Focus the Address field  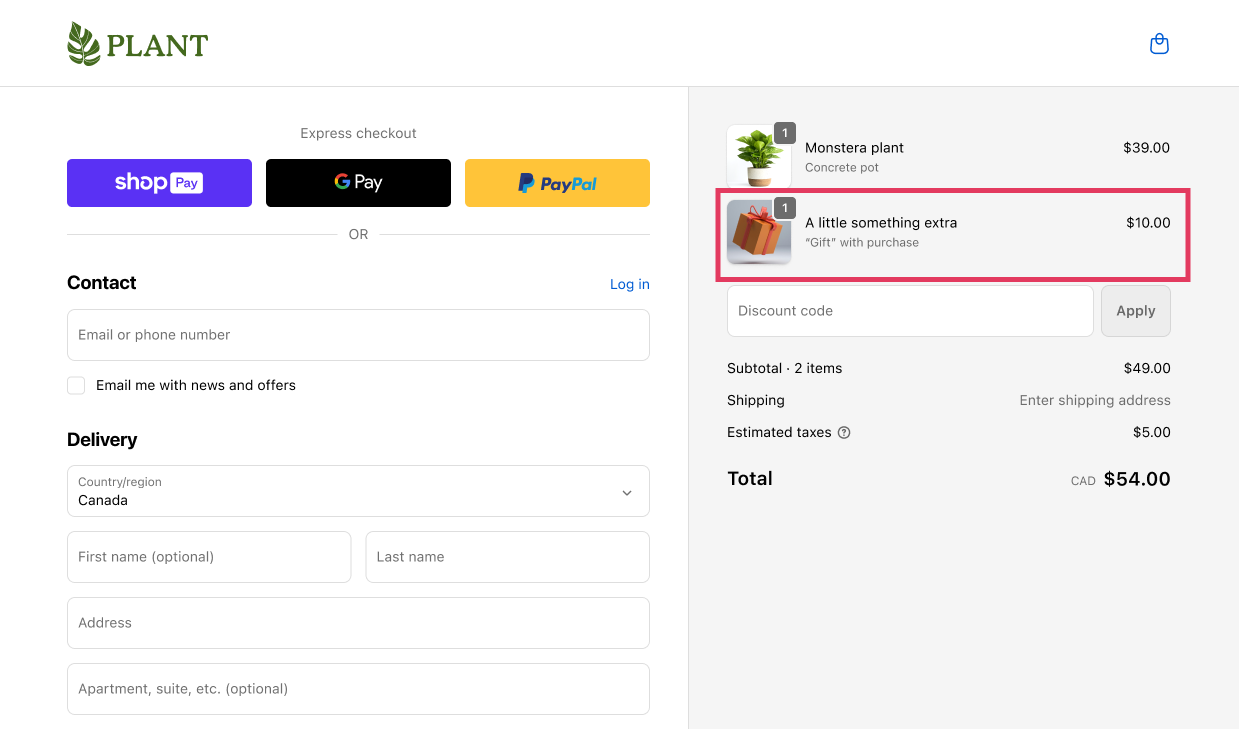pos(358,623)
